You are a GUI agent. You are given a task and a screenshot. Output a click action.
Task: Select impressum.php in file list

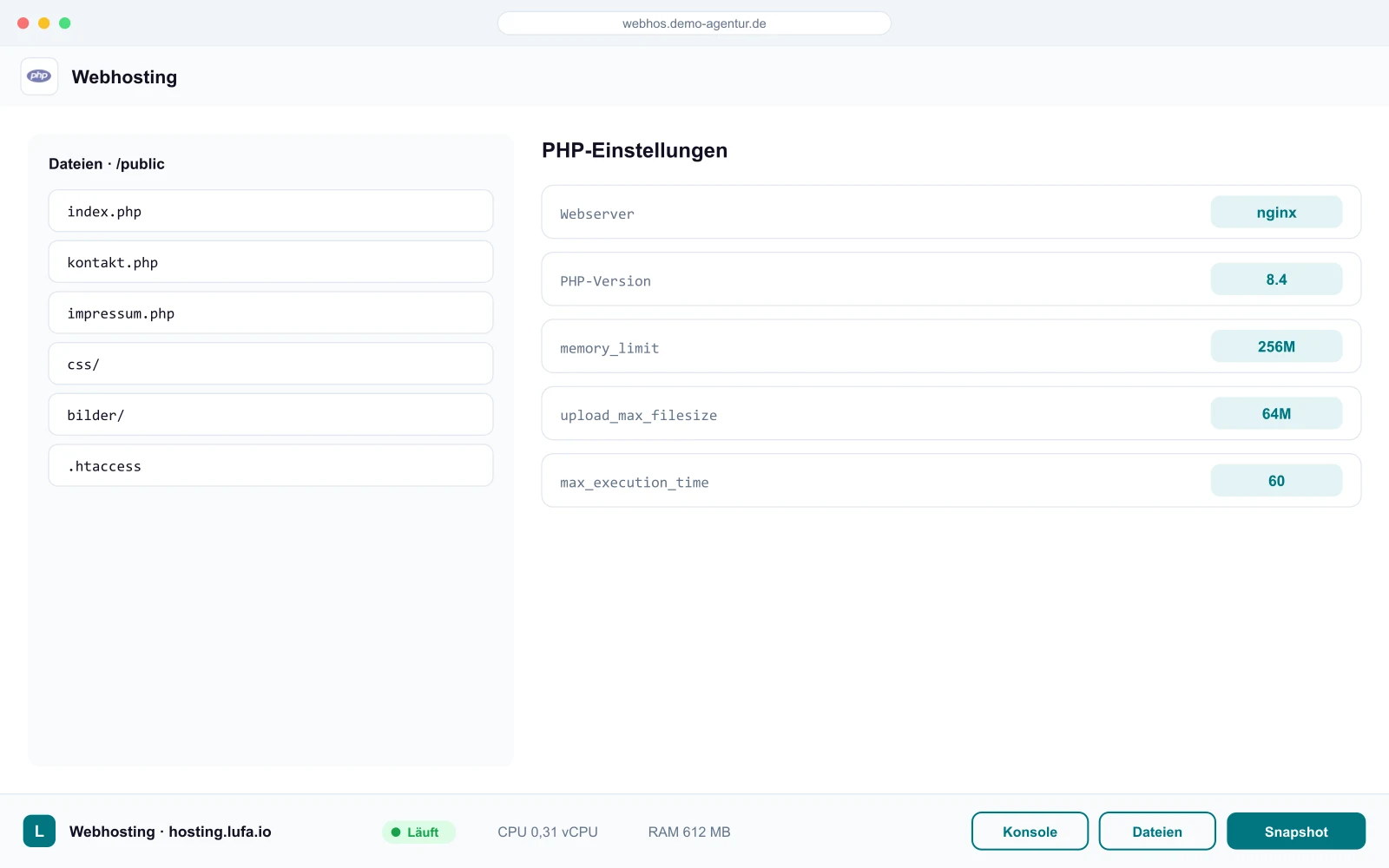(271, 312)
